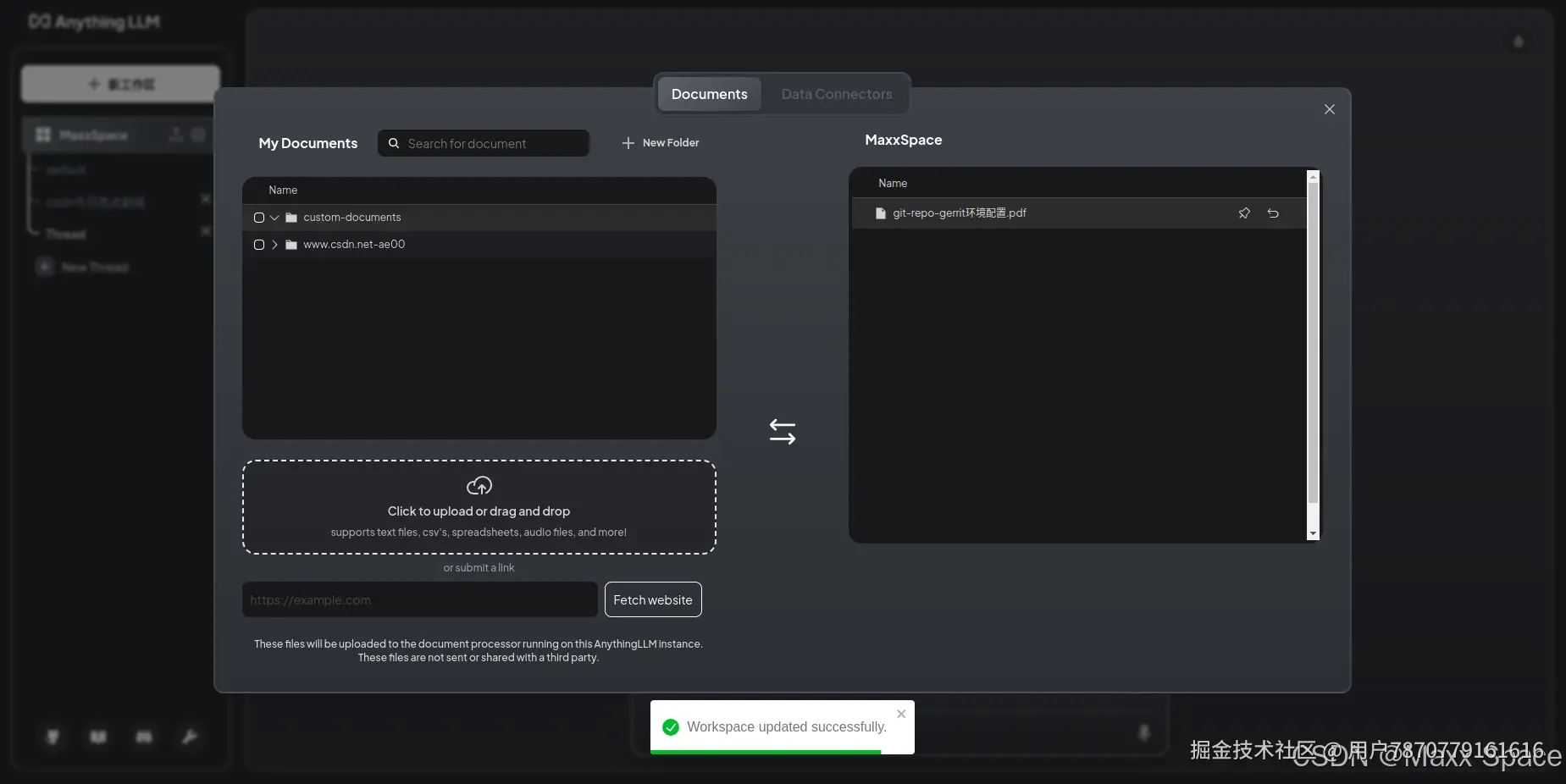Image resolution: width=1566 pixels, height=784 pixels.
Task: Focus the Search for document field
Action: pyautogui.click(x=484, y=143)
